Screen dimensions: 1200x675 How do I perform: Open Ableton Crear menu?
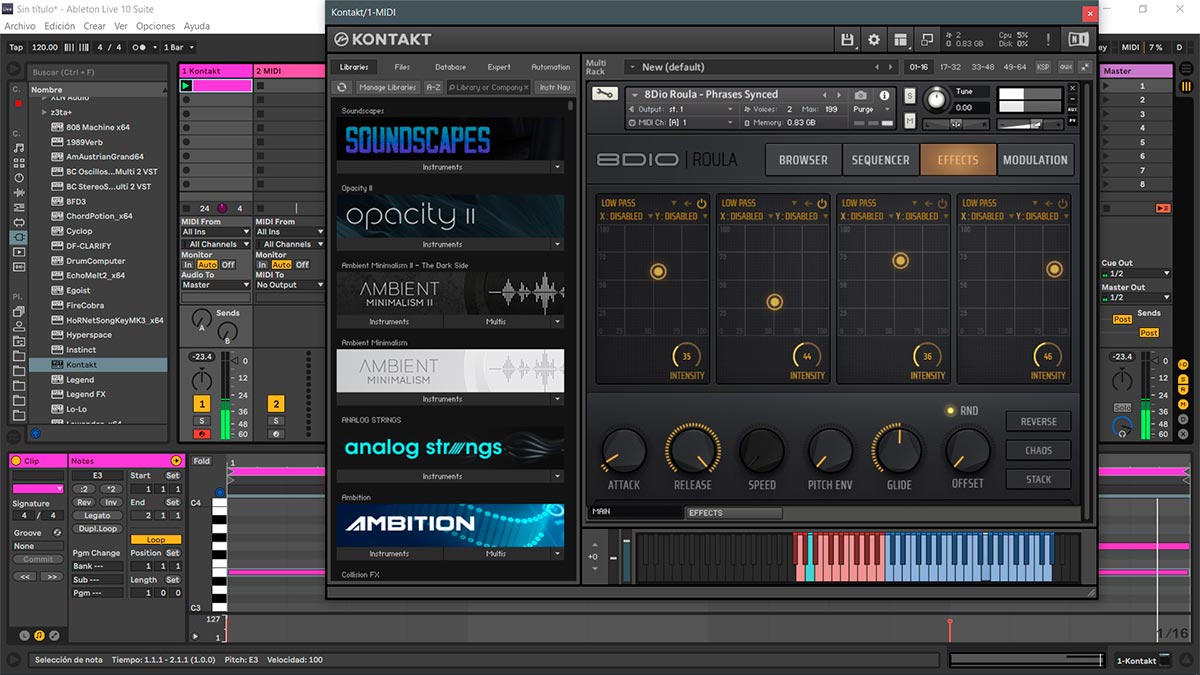pyautogui.click(x=95, y=26)
